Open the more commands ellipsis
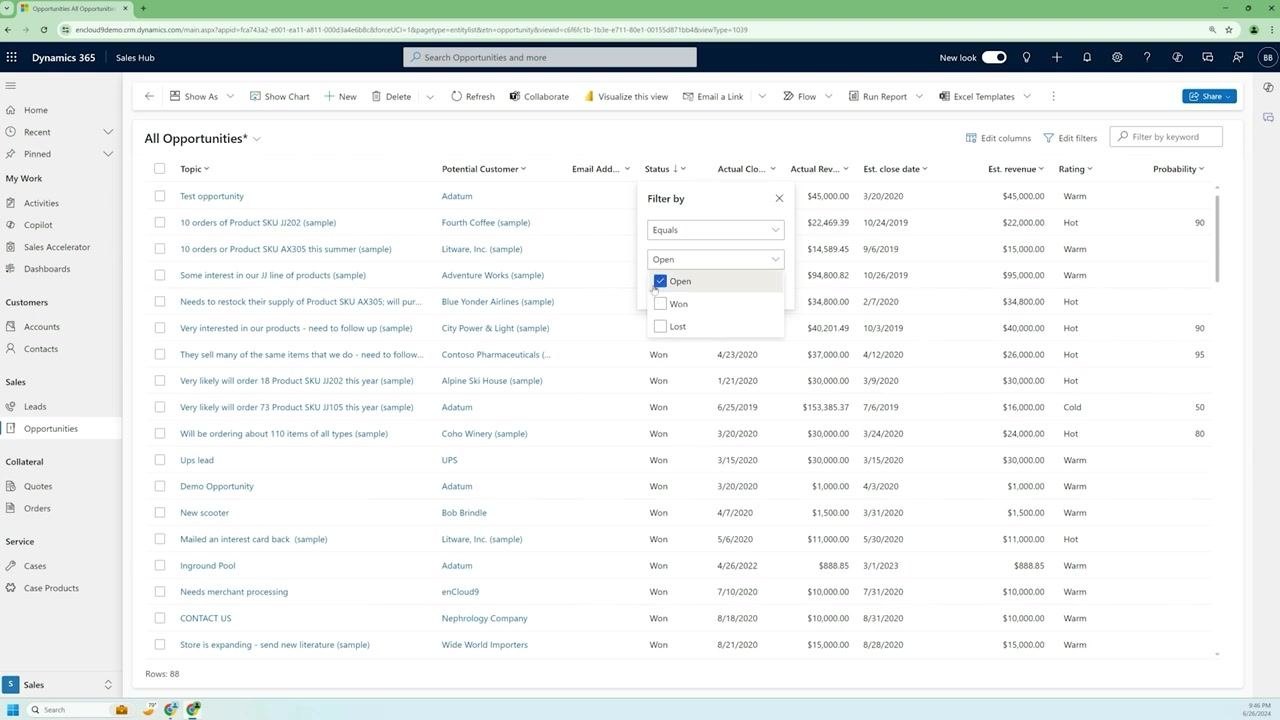 point(1053,96)
